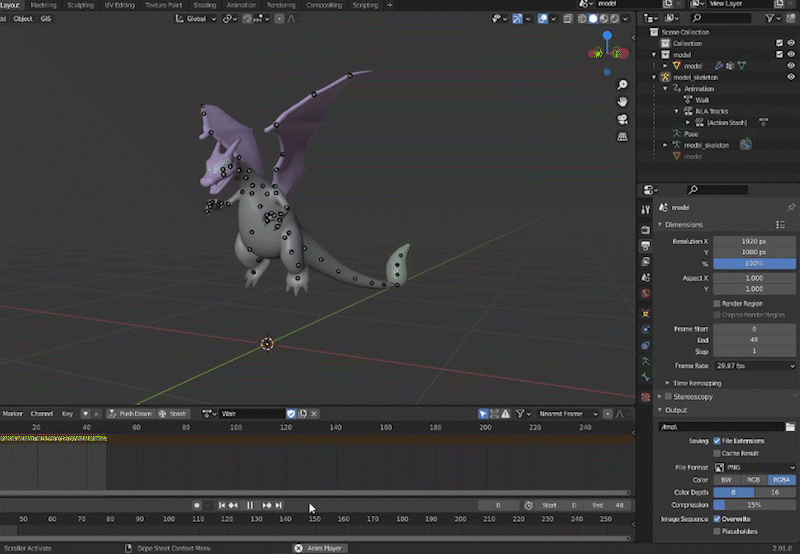Viewport: 800px width, 554px height.
Task: Open the Render properties tab icon
Action: point(645,230)
